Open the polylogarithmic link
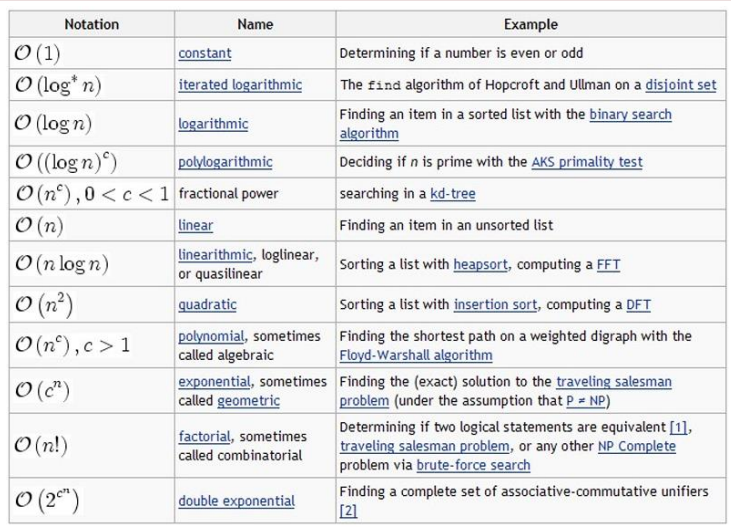This screenshot has width=731, height=528. pyautogui.click(x=225, y=162)
